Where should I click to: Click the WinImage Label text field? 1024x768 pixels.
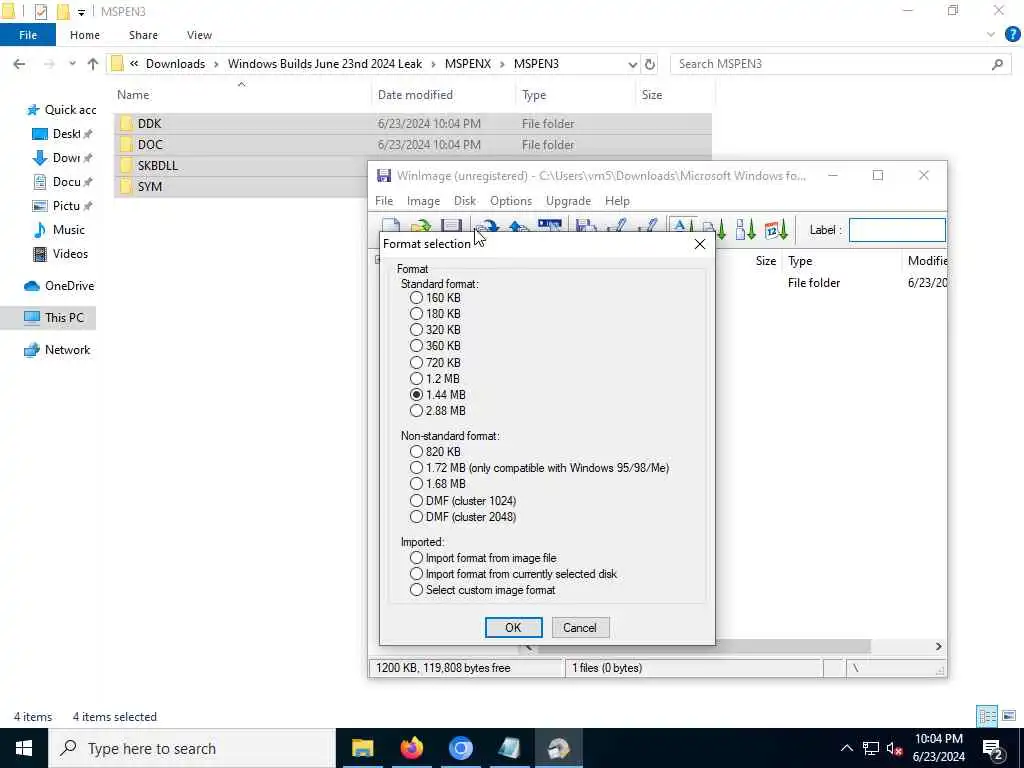(x=897, y=230)
